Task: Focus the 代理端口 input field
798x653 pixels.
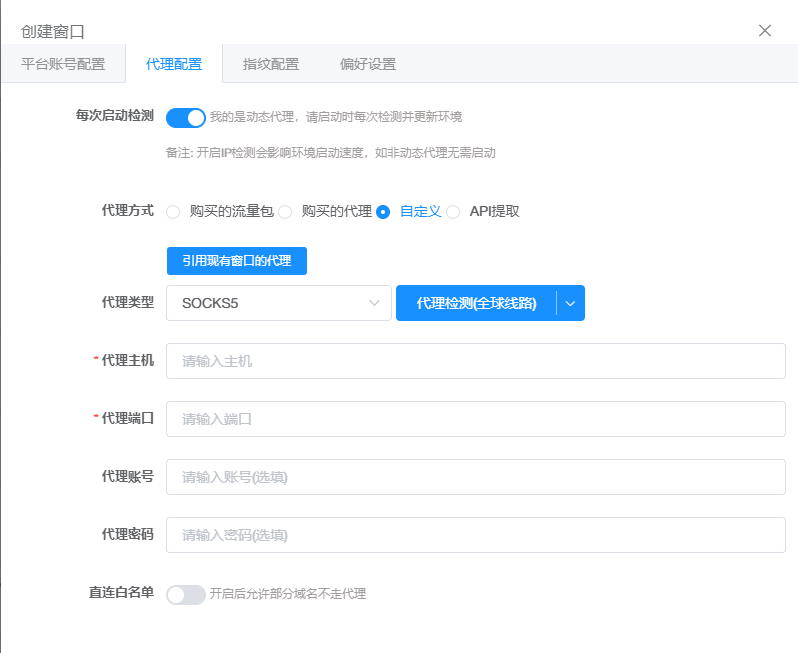Action: point(476,419)
